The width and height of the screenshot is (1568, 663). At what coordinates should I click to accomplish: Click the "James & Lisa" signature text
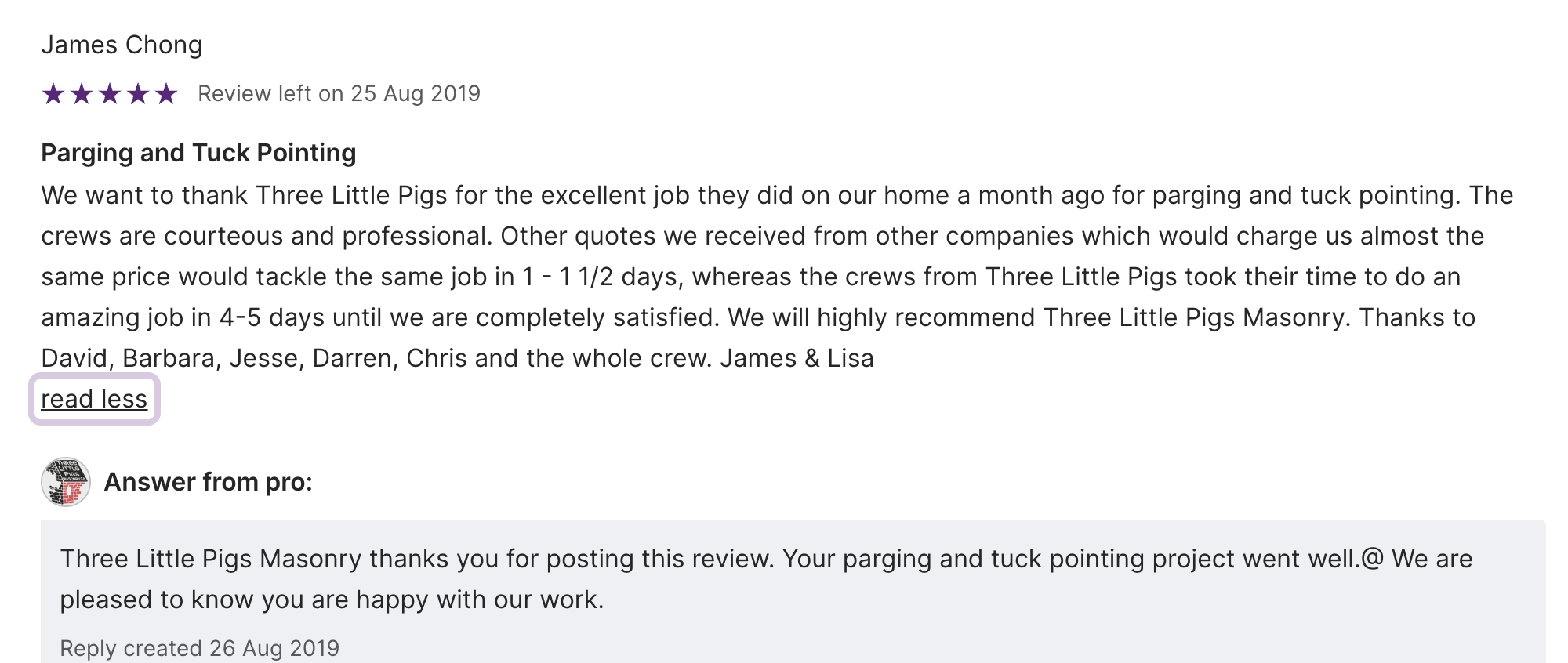[x=797, y=358]
